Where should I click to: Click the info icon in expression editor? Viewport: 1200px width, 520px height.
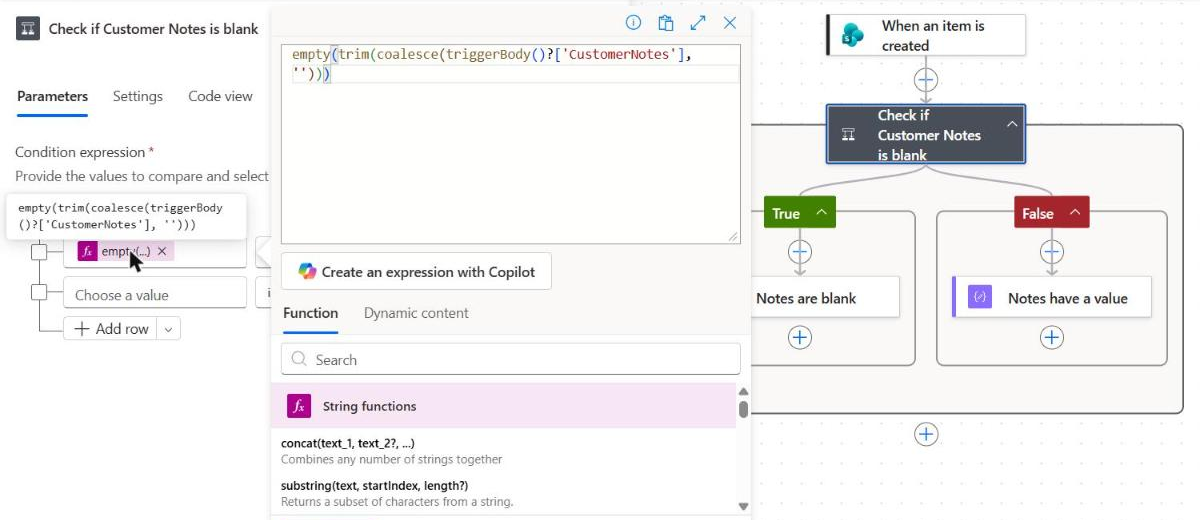tap(633, 23)
